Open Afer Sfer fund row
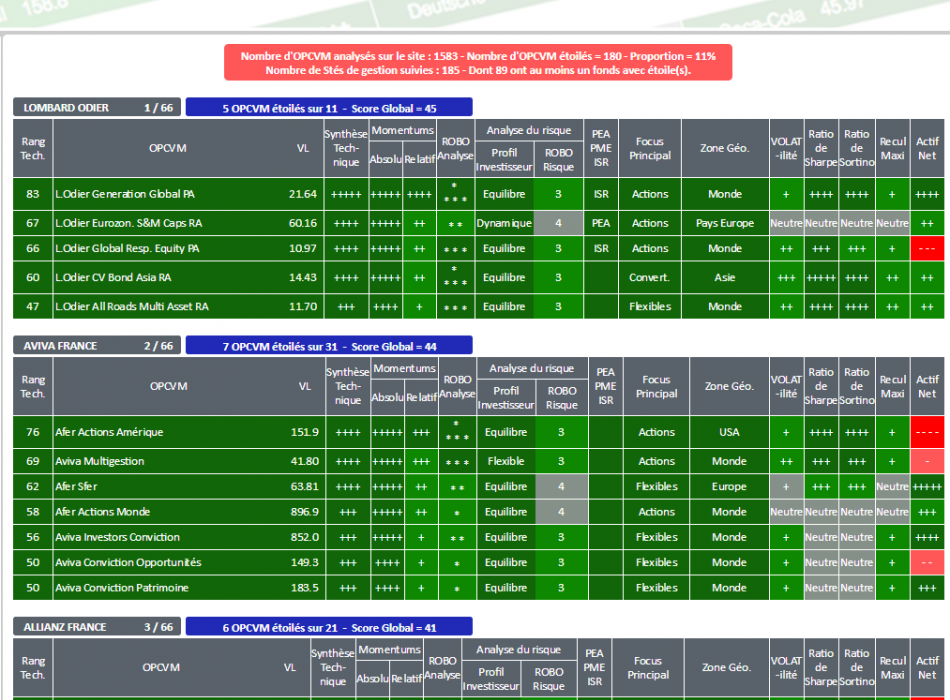950x700 pixels. click(x=76, y=487)
